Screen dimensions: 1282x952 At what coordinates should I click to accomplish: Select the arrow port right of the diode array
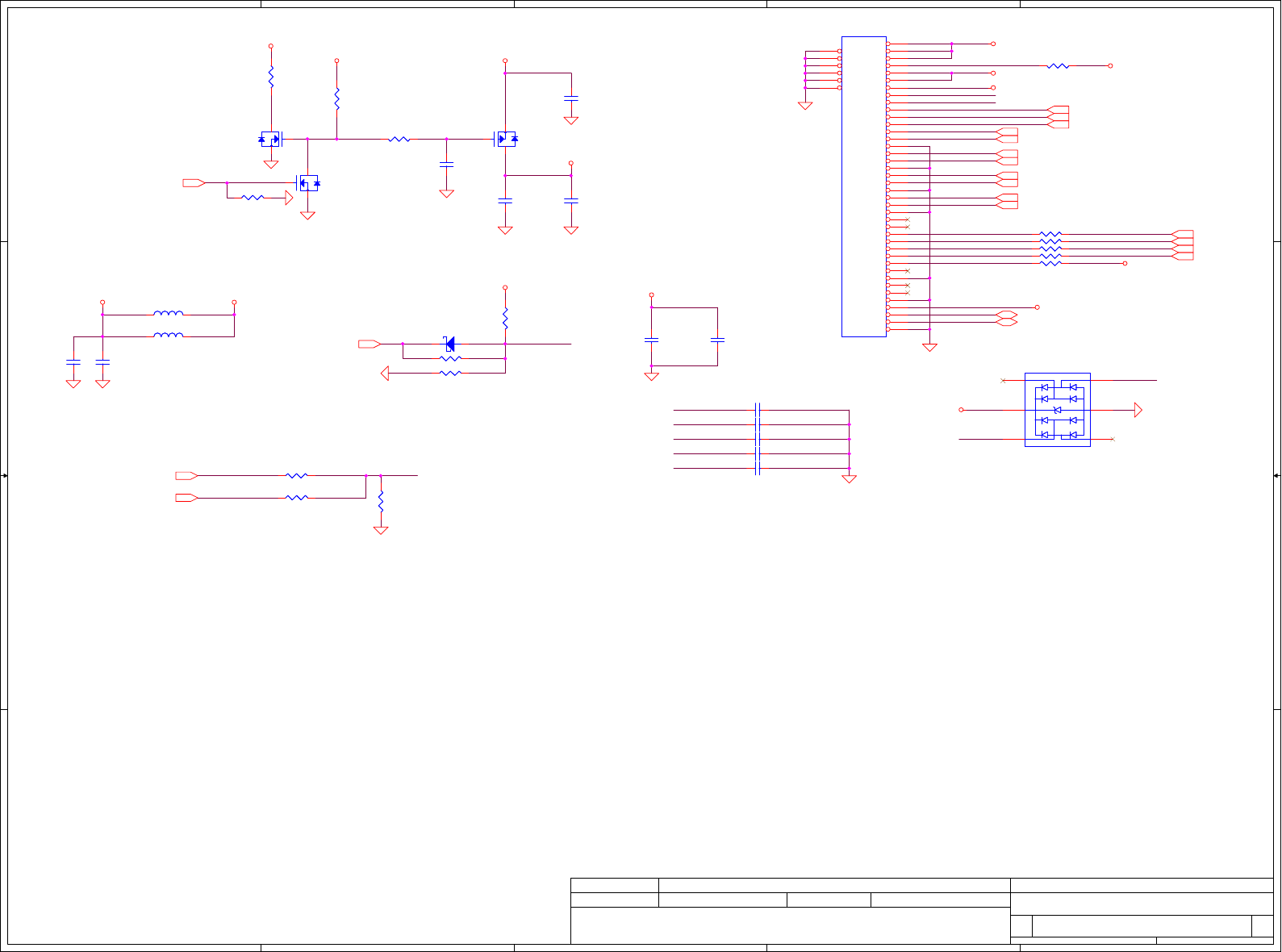[x=1138, y=410]
